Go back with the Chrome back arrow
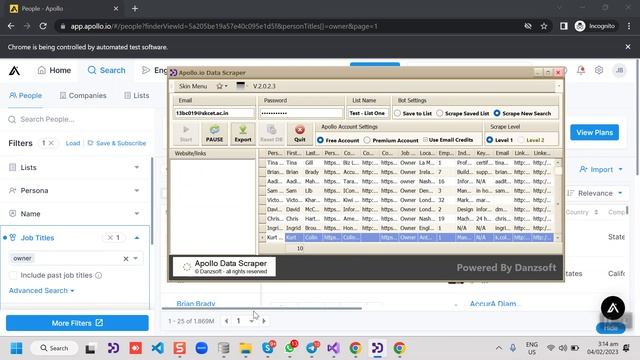640x360 pixels. [x=11, y=26]
